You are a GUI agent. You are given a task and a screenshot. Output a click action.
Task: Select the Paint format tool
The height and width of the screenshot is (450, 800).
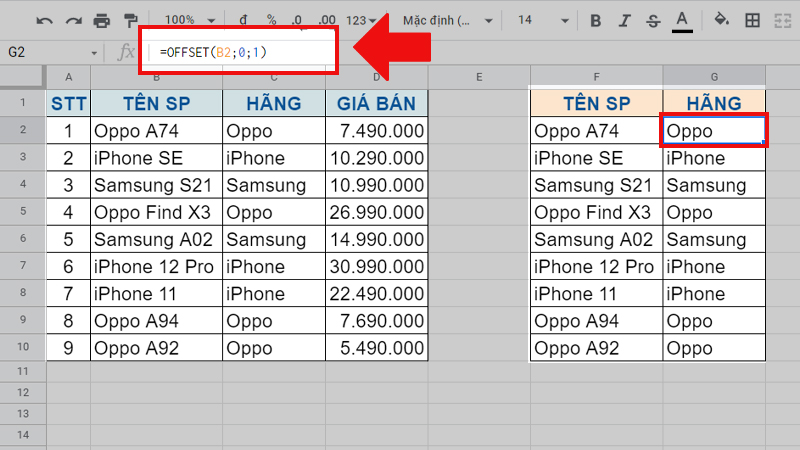131,21
